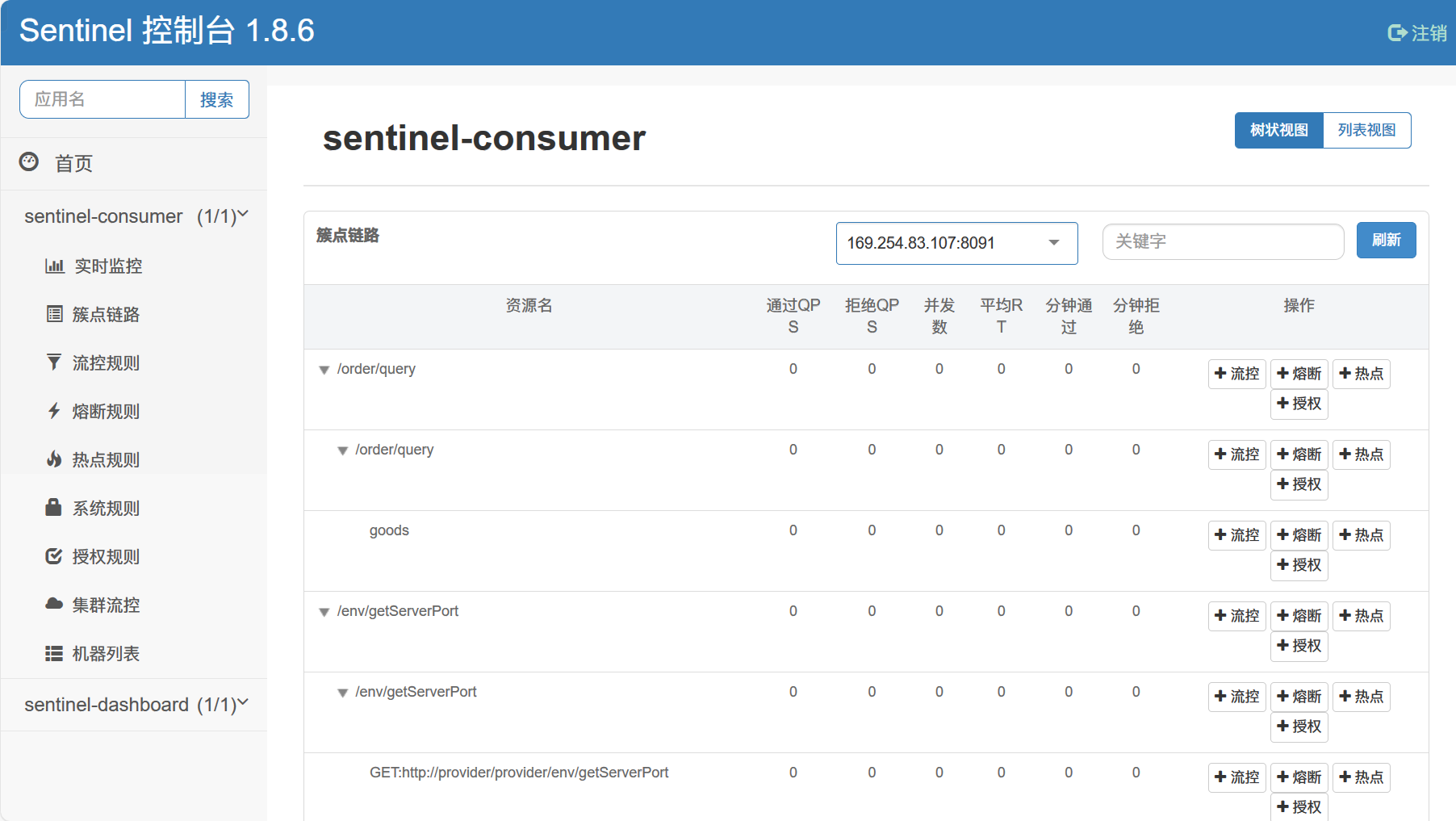Open 流控规则 menu entry
Viewport: 1456px width, 821px height.
(106, 363)
